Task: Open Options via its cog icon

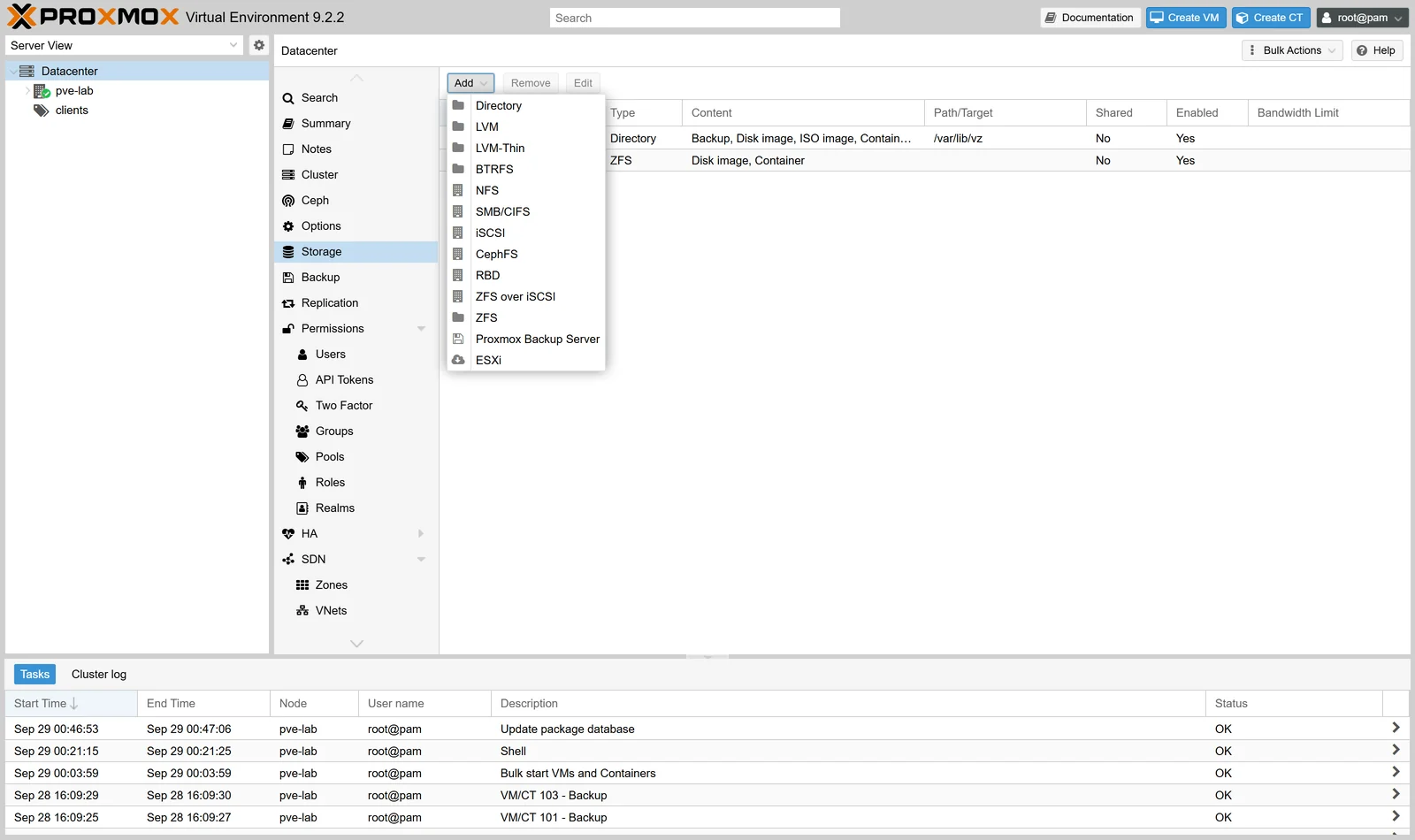Action: (x=288, y=226)
